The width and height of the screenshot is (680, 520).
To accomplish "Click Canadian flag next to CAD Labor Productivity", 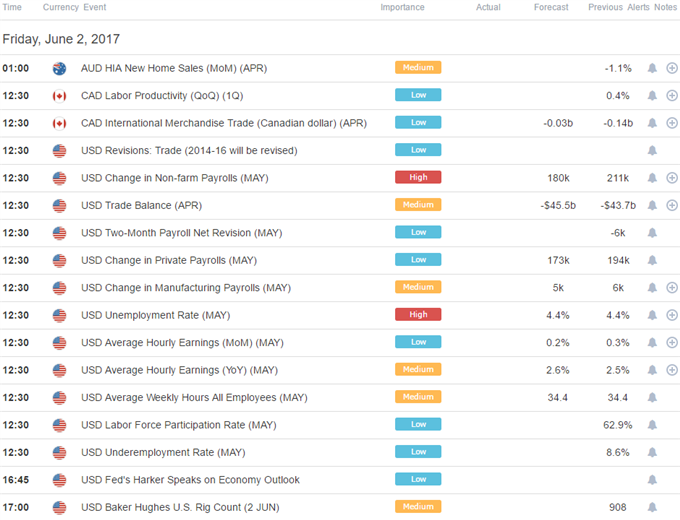I will (x=59, y=96).
